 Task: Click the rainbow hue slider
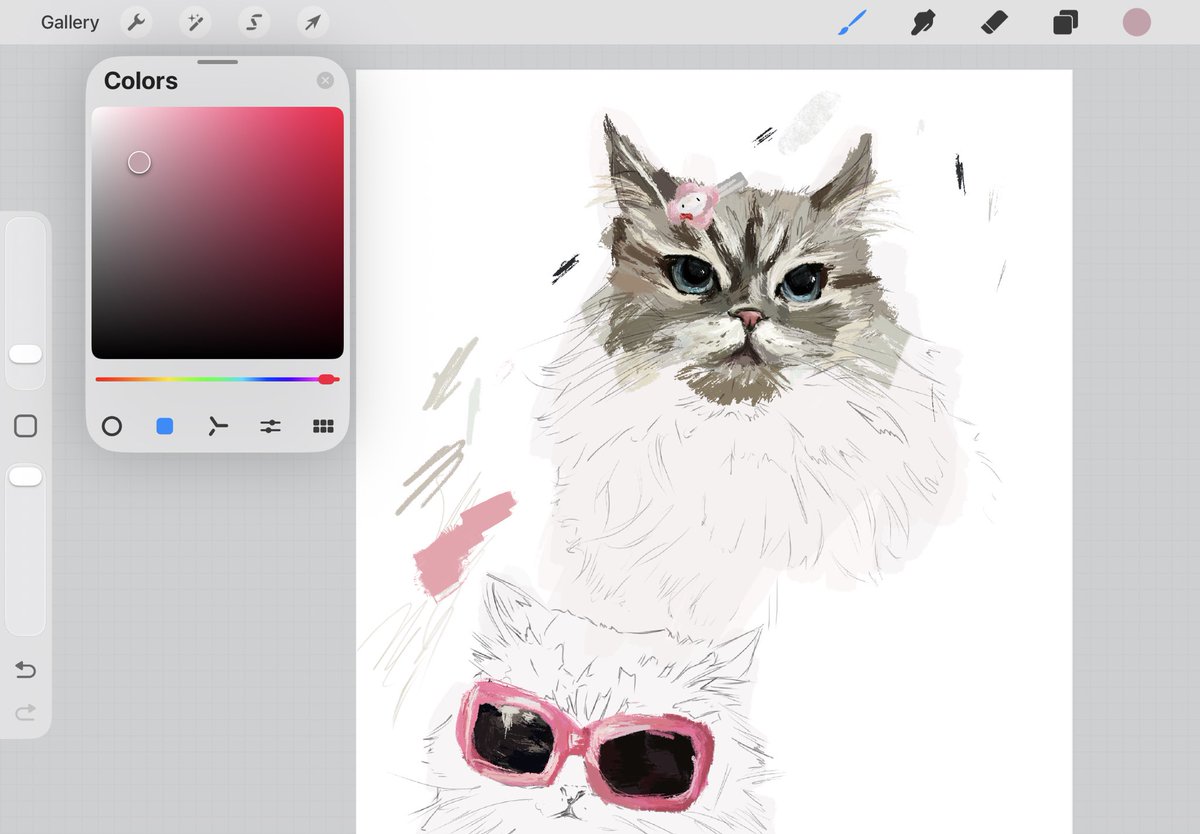point(217,379)
